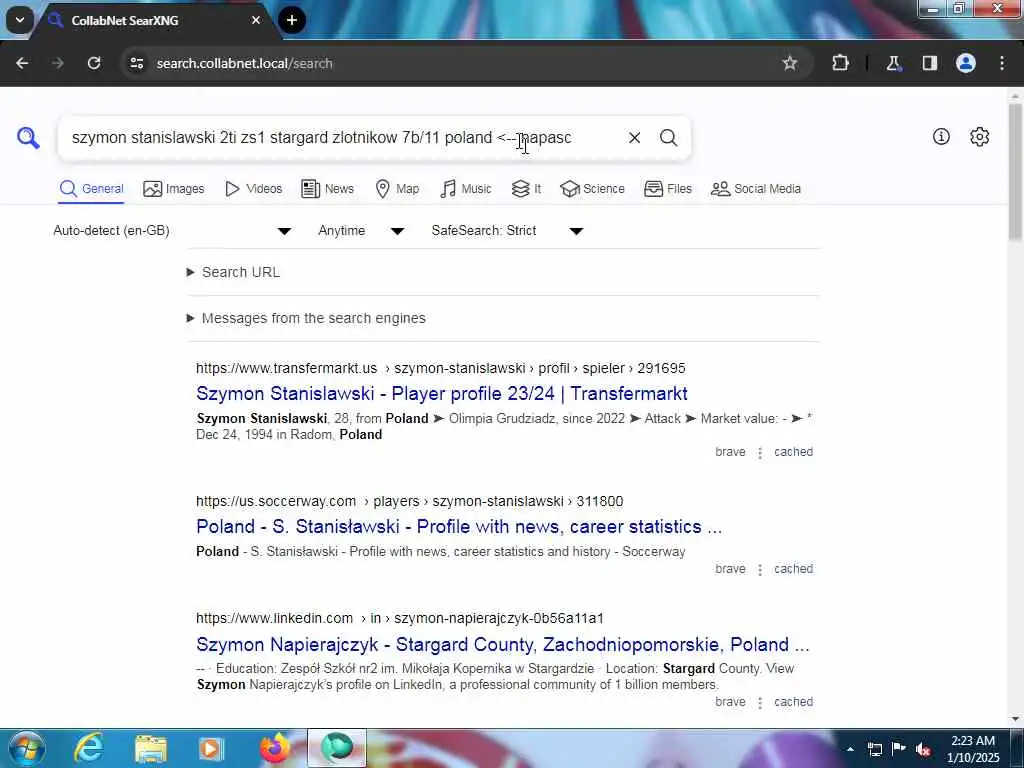
Task: Go back in browser history
Action: point(22,63)
